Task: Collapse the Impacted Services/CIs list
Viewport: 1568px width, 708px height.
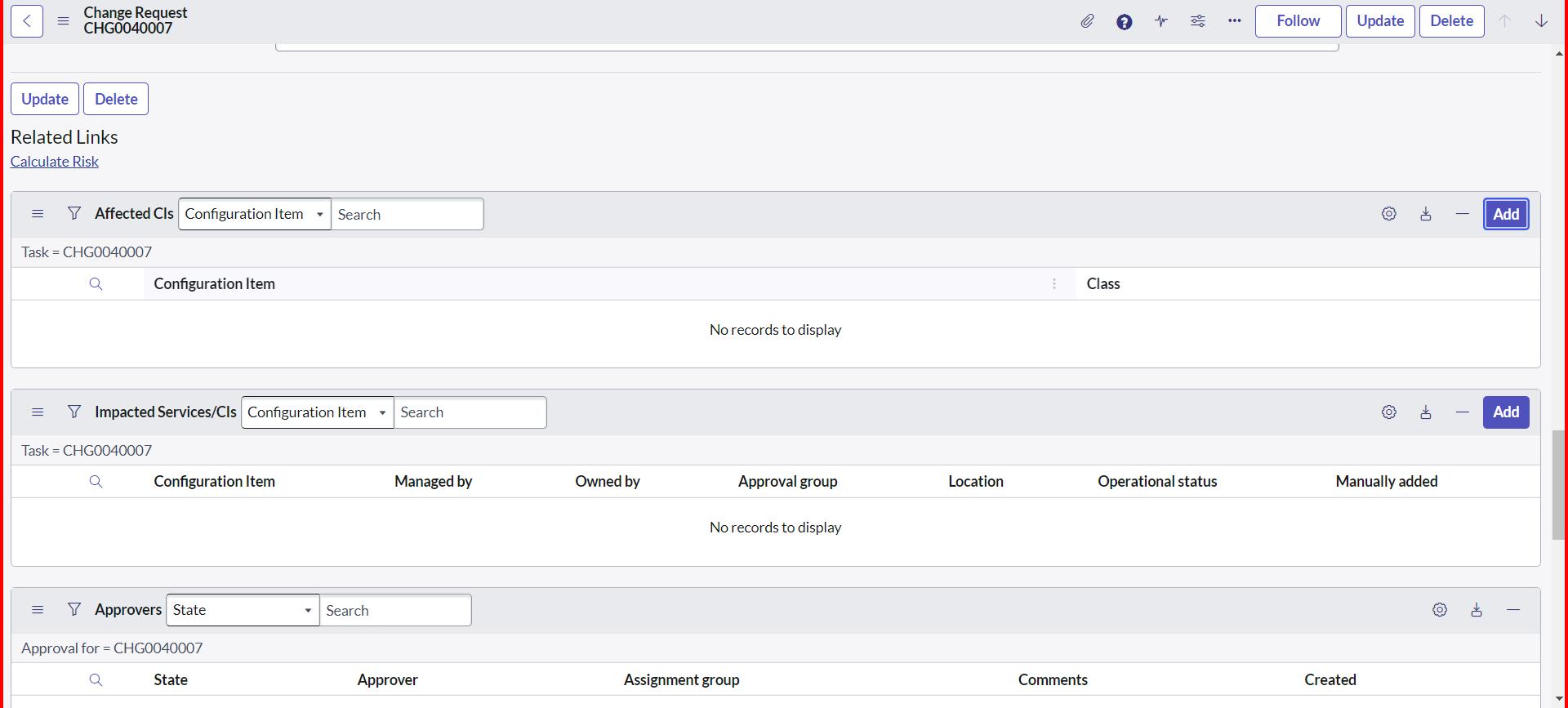Action: pos(1463,412)
